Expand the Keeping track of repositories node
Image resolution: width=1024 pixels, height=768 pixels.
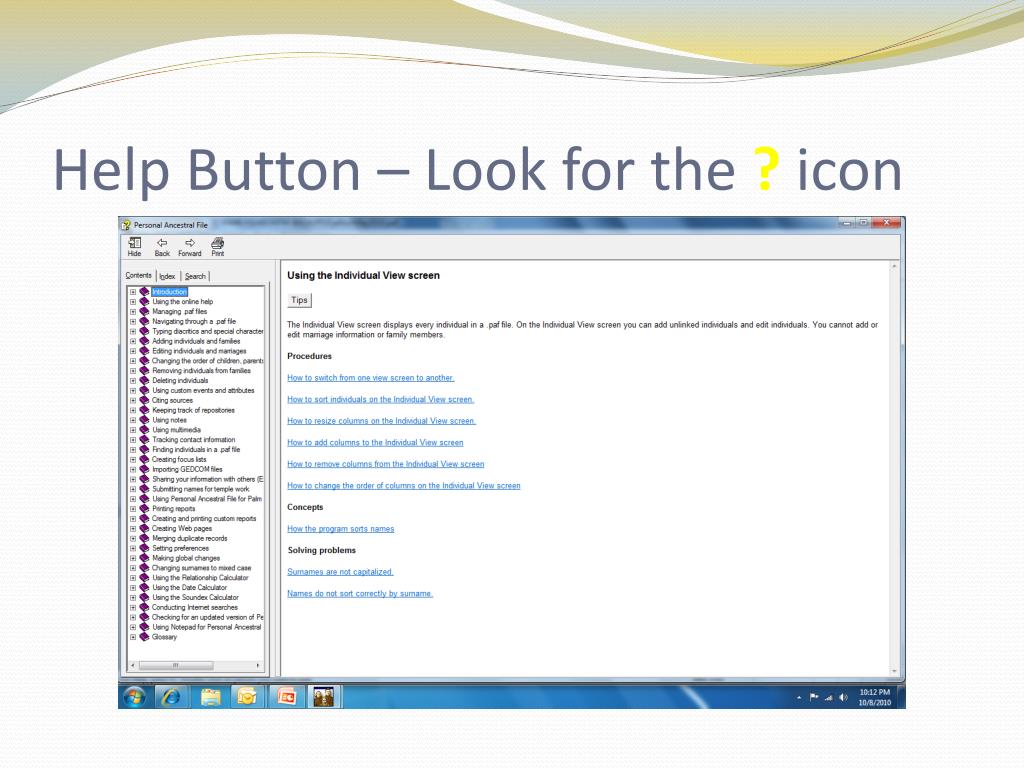(133, 410)
